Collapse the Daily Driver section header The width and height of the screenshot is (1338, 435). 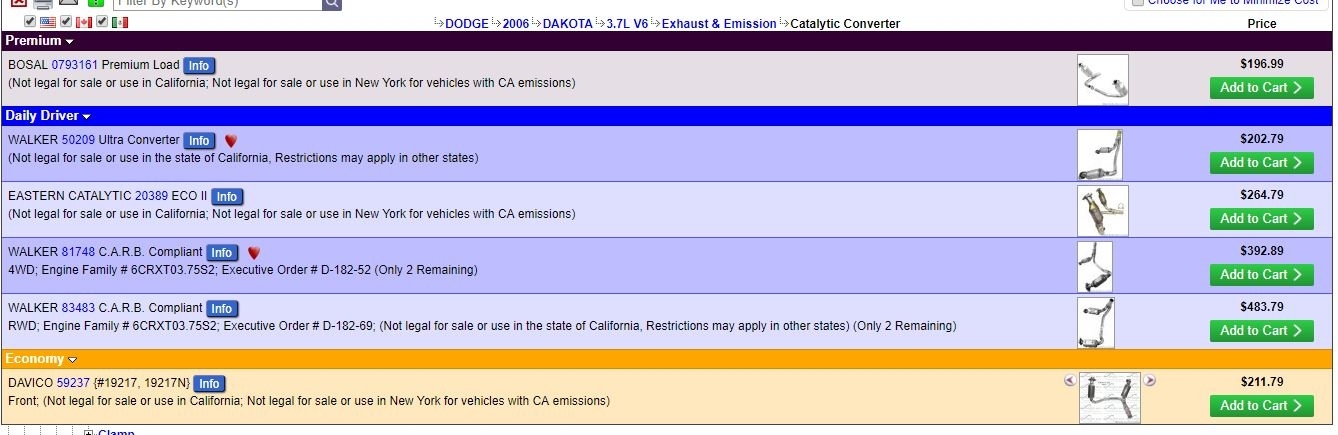point(49,116)
